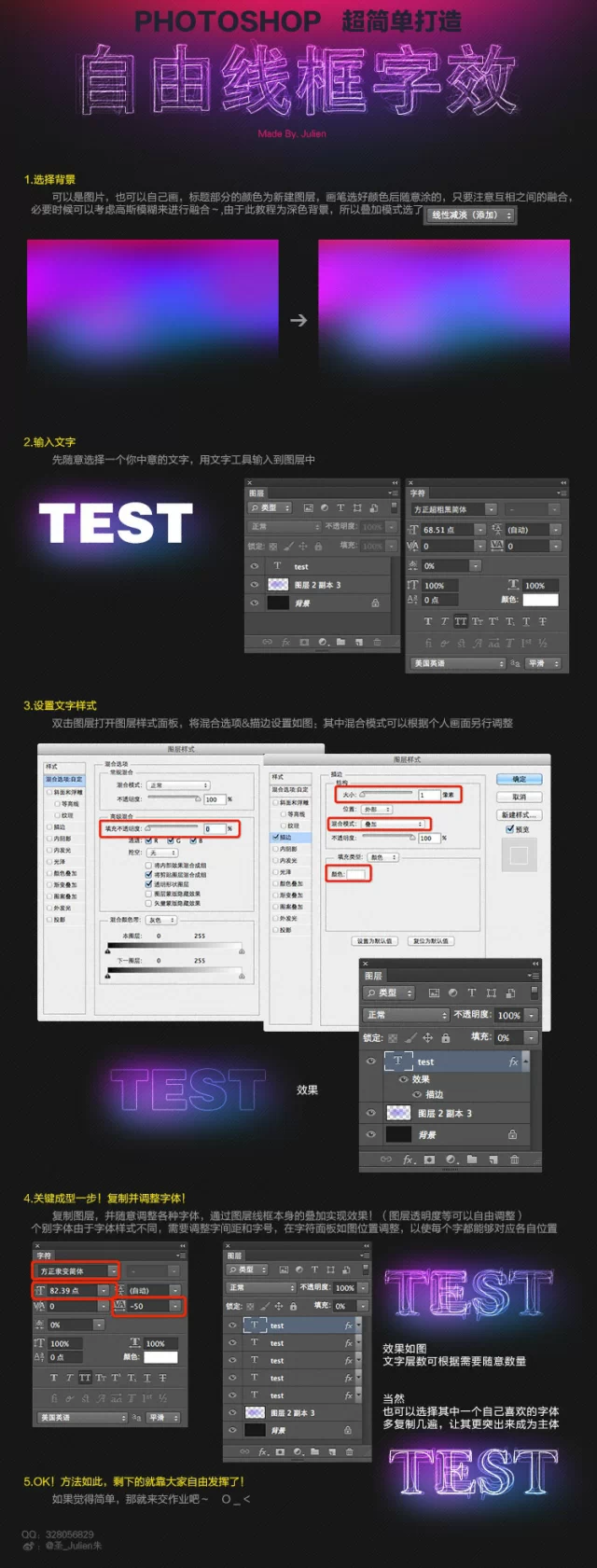Click the white 颜色 swatch in step 2 Character panel
This screenshot has width=597, height=1568.
point(541,600)
